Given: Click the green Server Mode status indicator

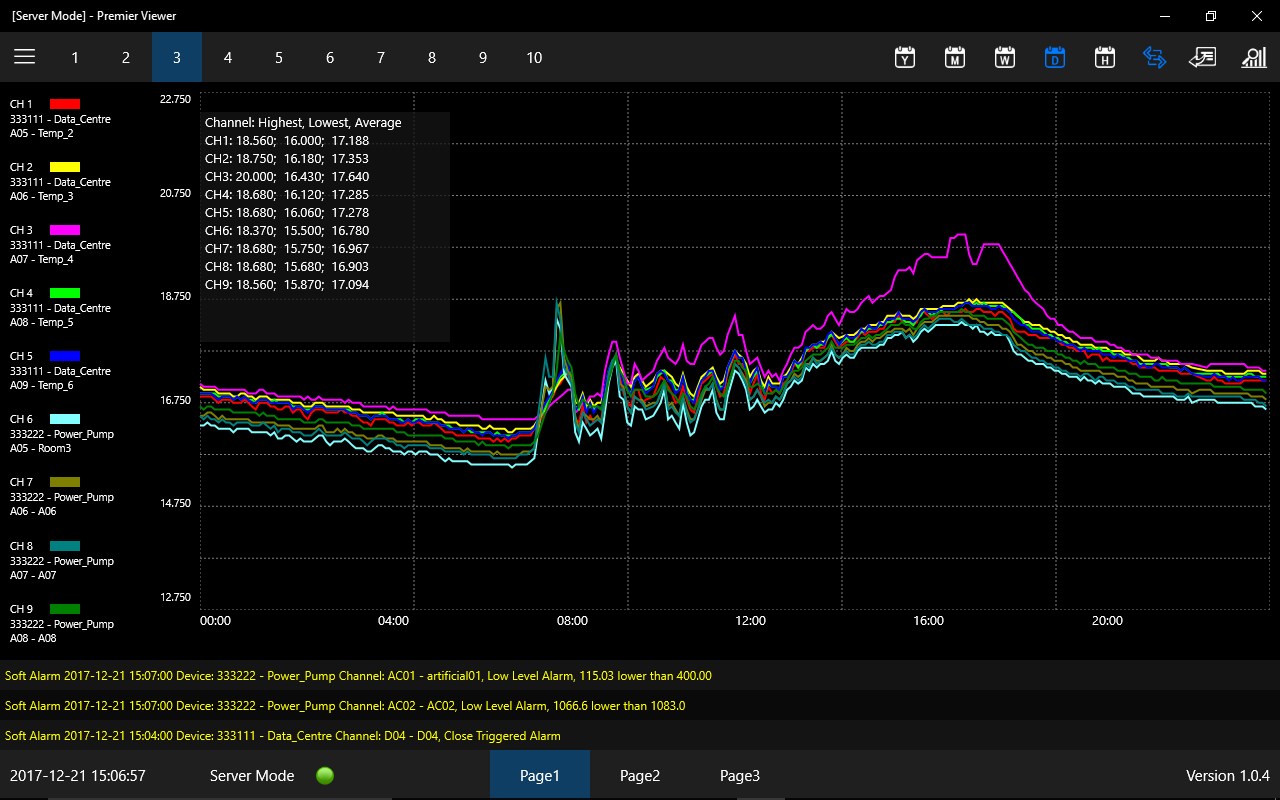Looking at the screenshot, I should coord(325,775).
